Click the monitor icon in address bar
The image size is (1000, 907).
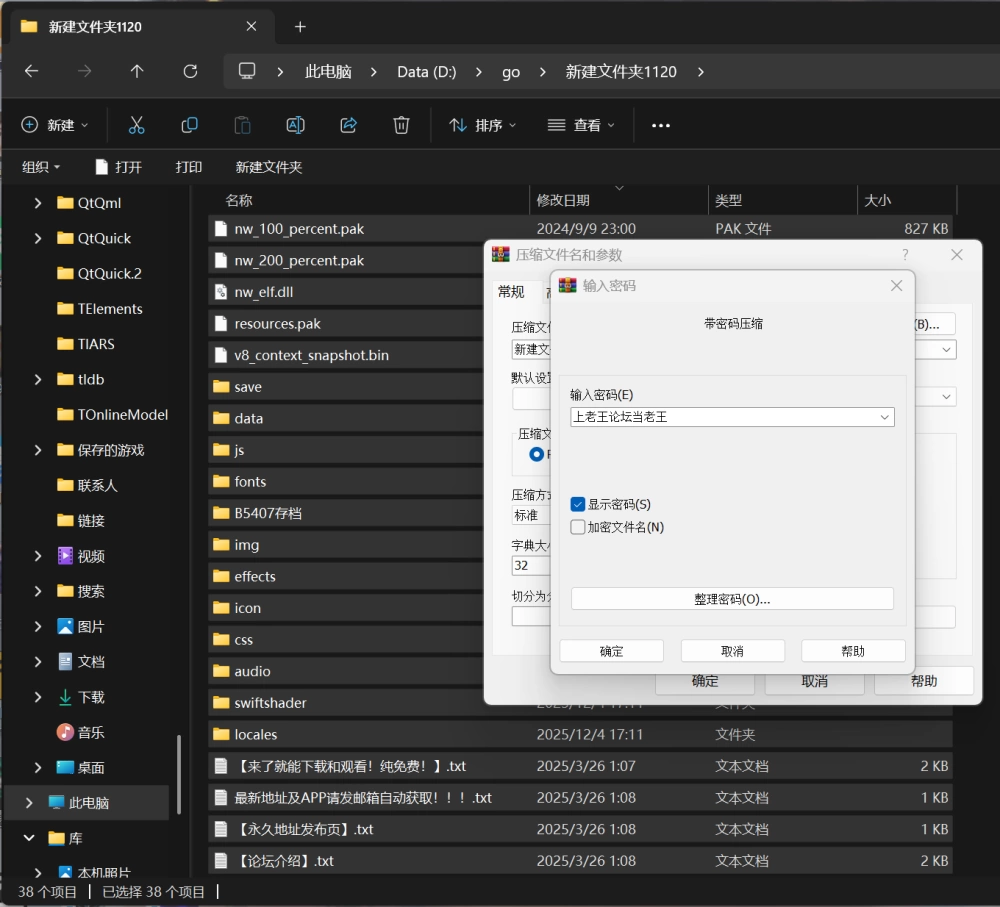[247, 71]
